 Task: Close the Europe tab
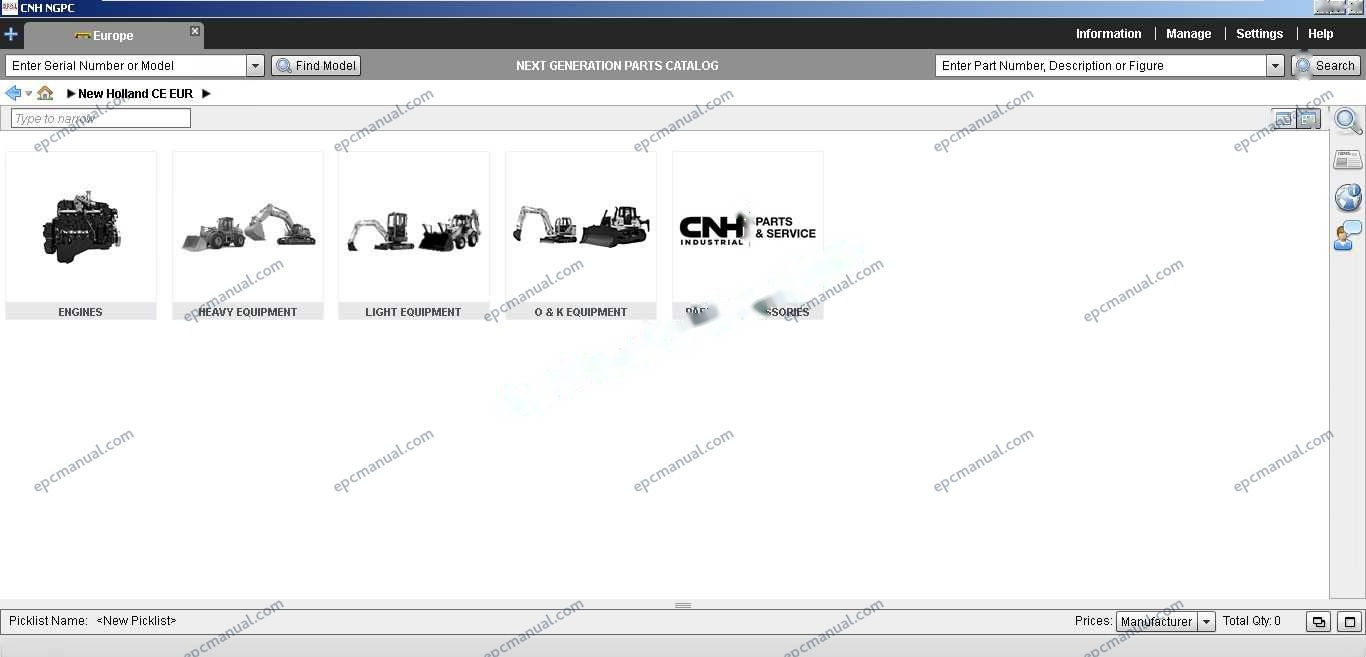point(195,31)
